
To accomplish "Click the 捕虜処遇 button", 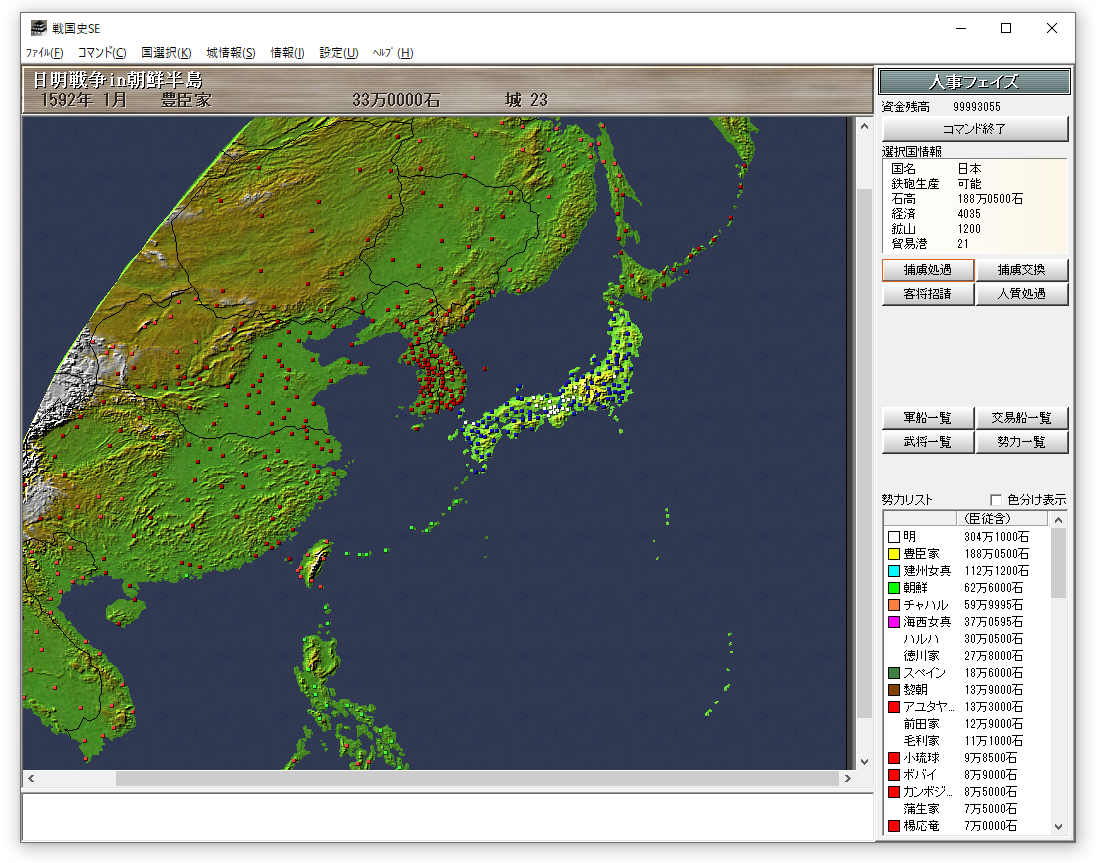I will (927, 270).
